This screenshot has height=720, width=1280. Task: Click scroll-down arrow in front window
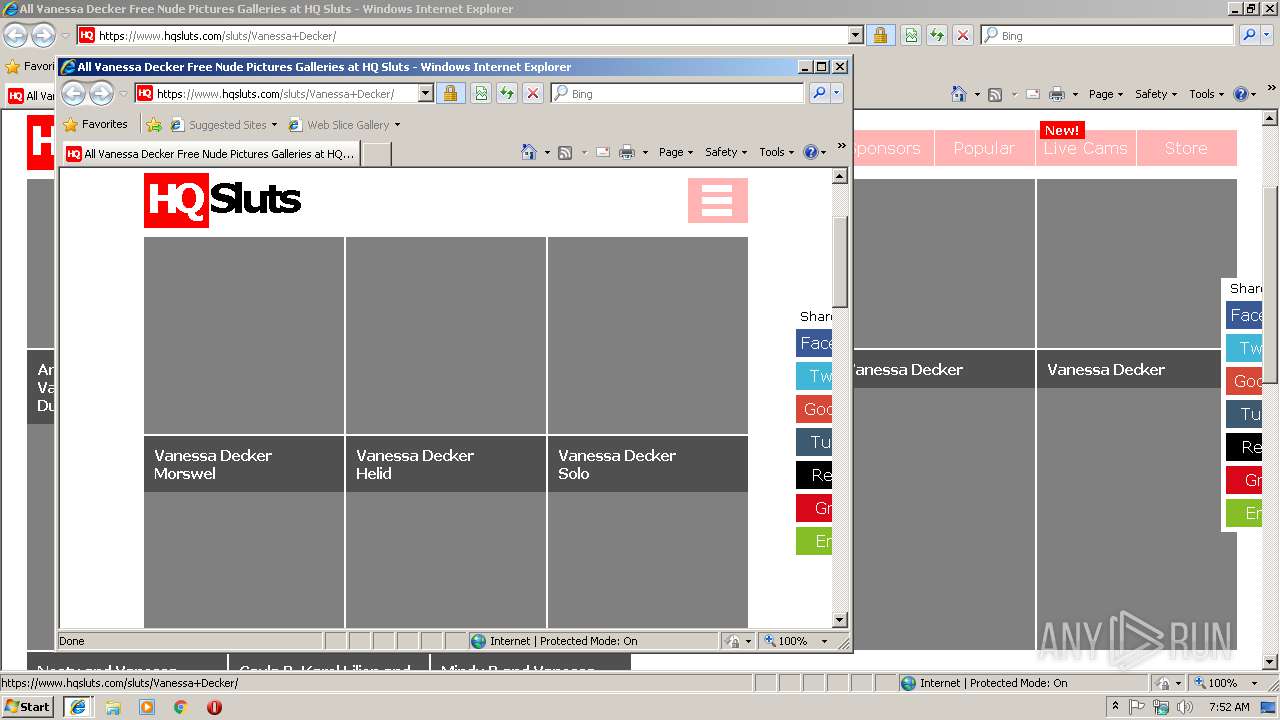tap(840, 620)
